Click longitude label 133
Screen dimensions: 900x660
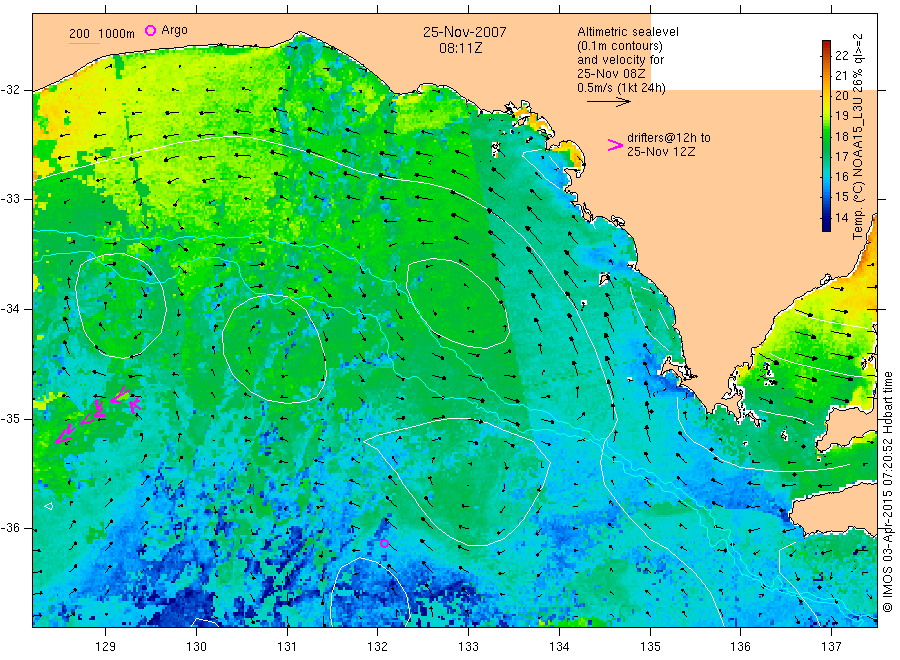coord(468,647)
